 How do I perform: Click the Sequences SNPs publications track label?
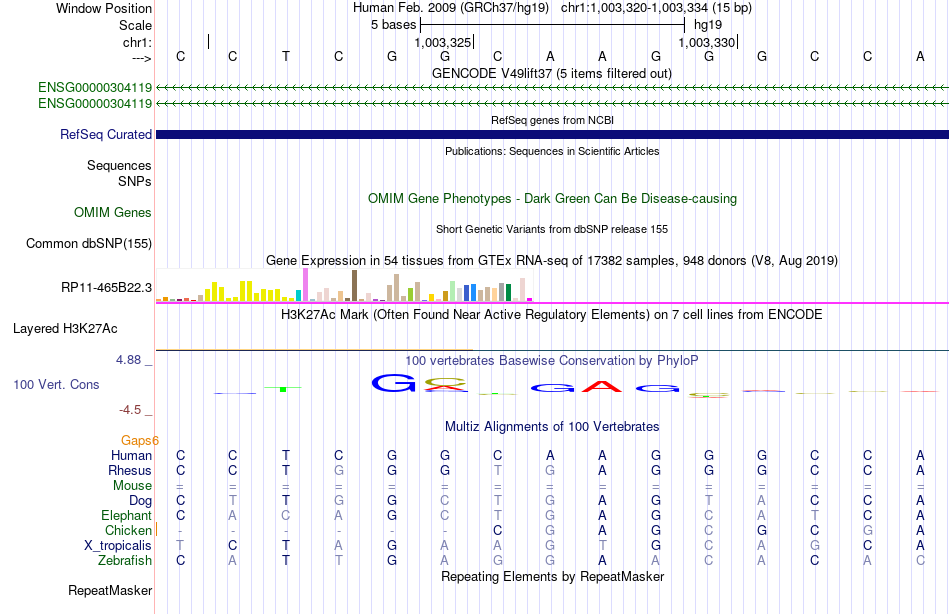click(x=119, y=173)
